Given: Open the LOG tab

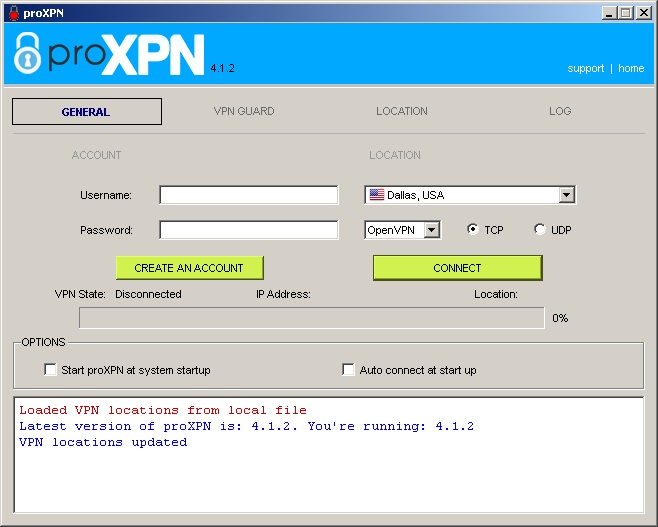Looking at the screenshot, I should (560, 111).
